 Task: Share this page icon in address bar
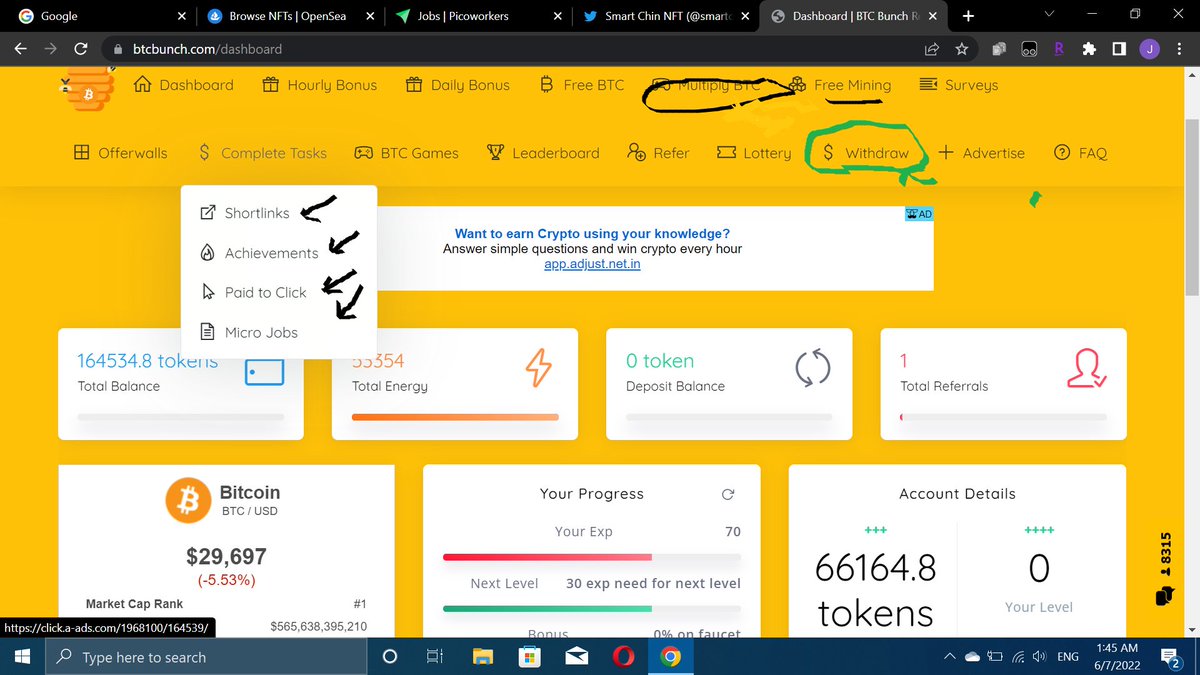click(932, 49)
